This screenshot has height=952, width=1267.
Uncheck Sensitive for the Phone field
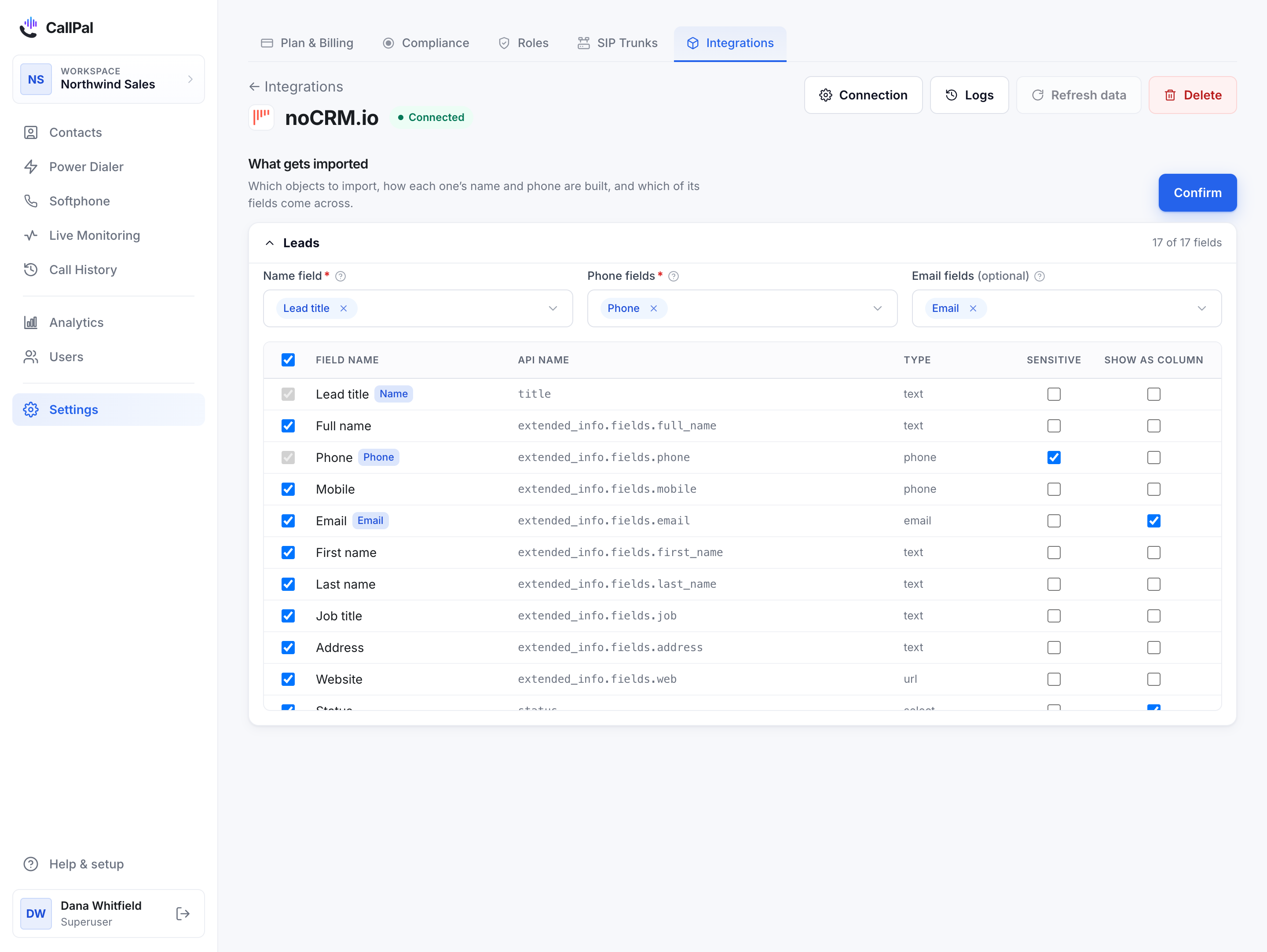1054,457
